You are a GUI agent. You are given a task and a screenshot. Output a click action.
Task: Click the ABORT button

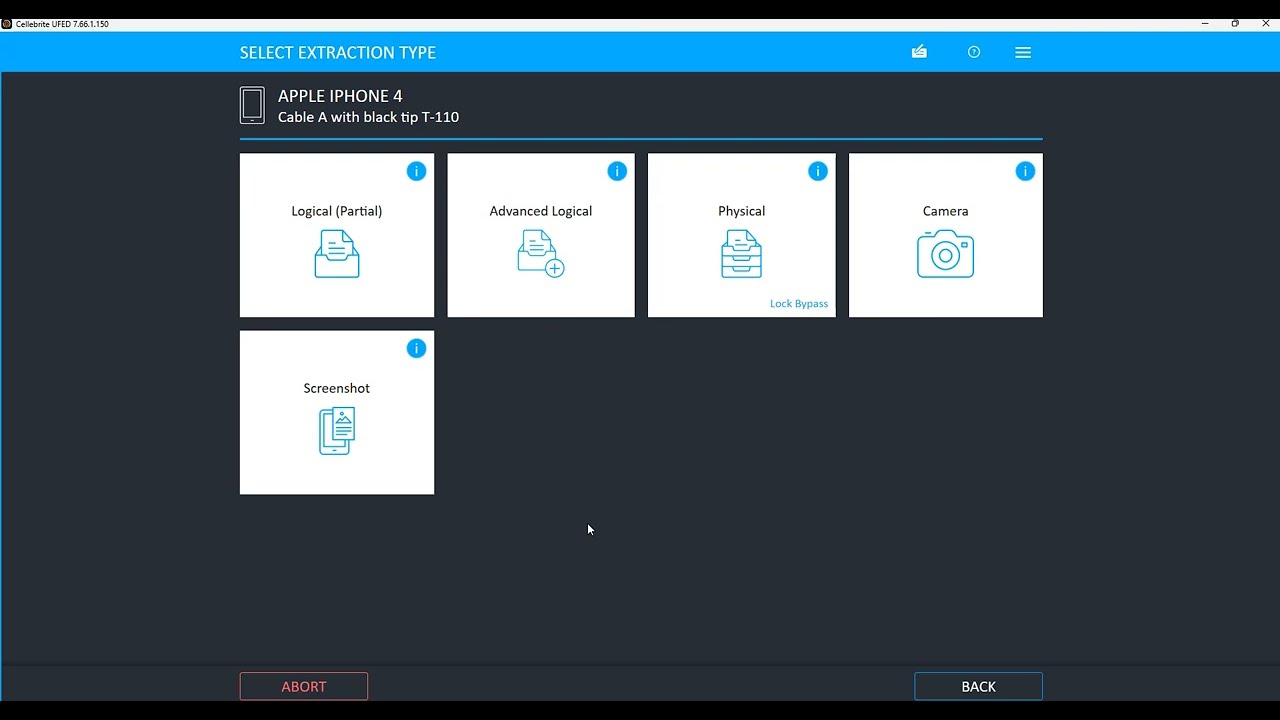(x=304, y=686)
